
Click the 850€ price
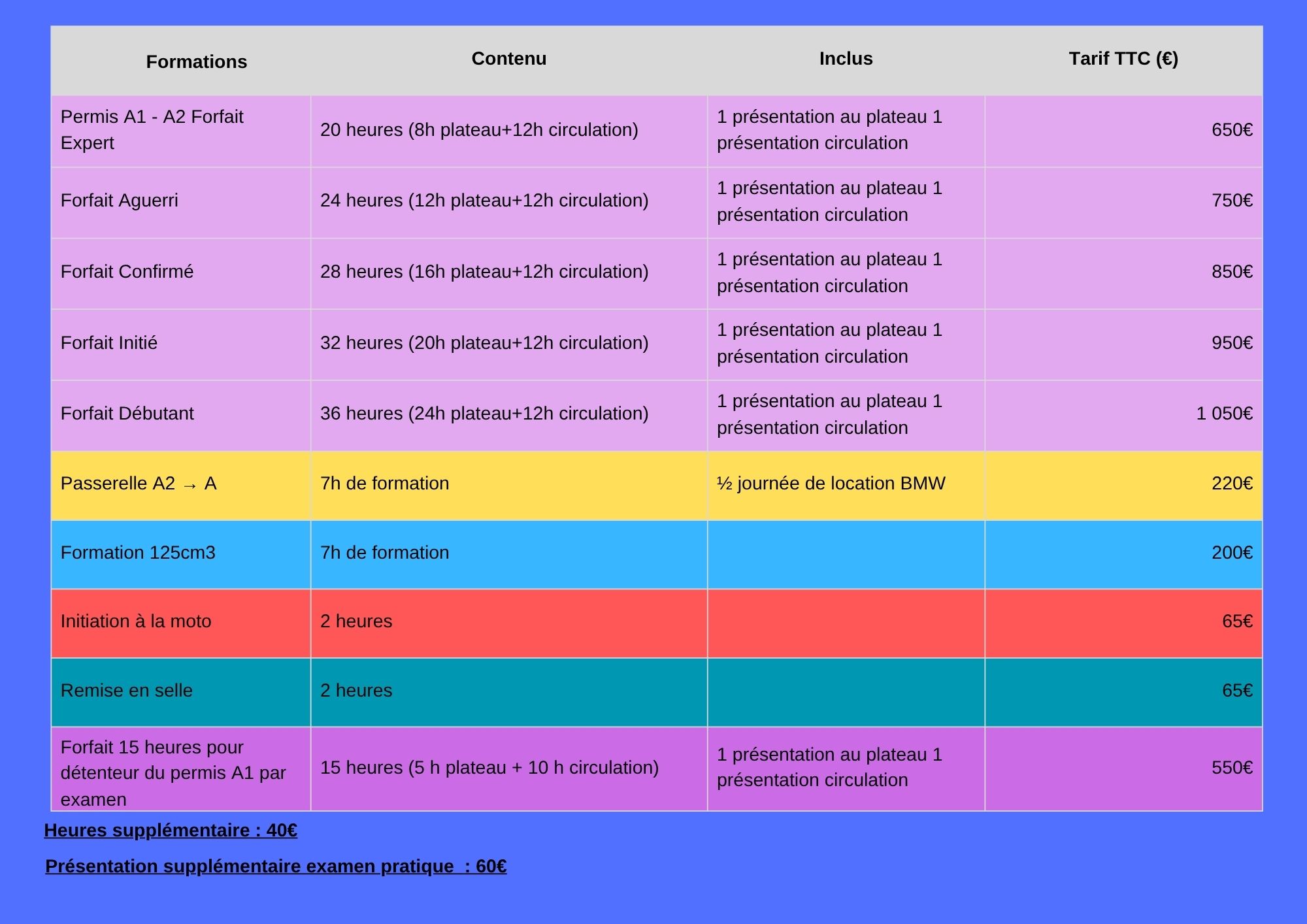point(1232,272)
